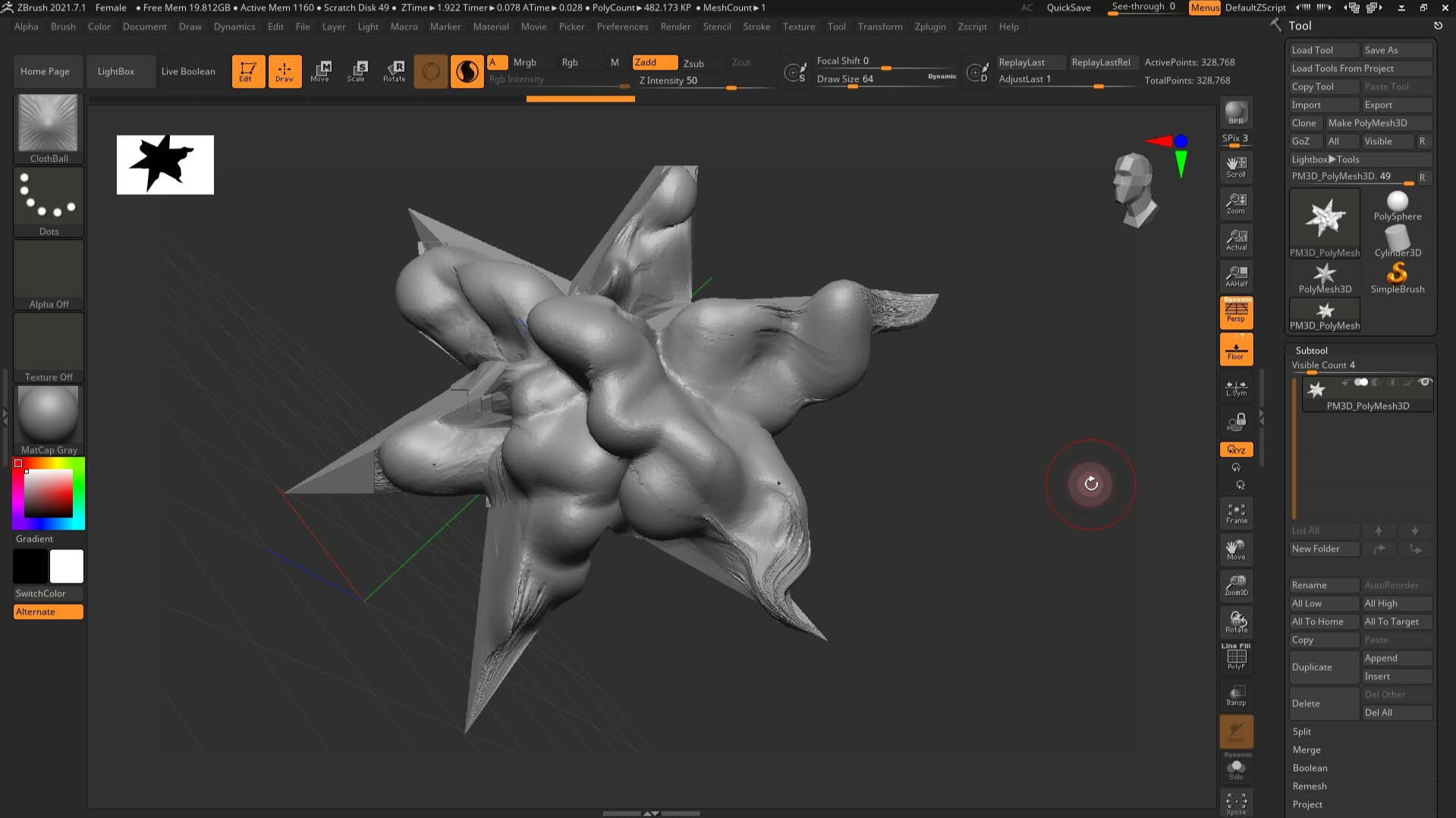This screenshot has width=1456, height=818.
Task: Click the Frame view icon
Action: pyautogui.click(x=1236, y=514)
